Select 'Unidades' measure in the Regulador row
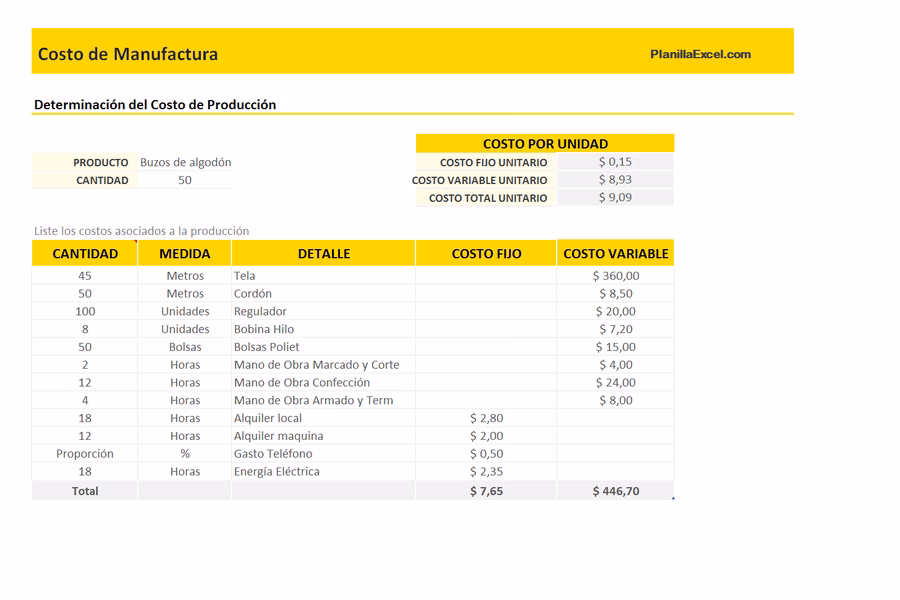 coord(185,311)
